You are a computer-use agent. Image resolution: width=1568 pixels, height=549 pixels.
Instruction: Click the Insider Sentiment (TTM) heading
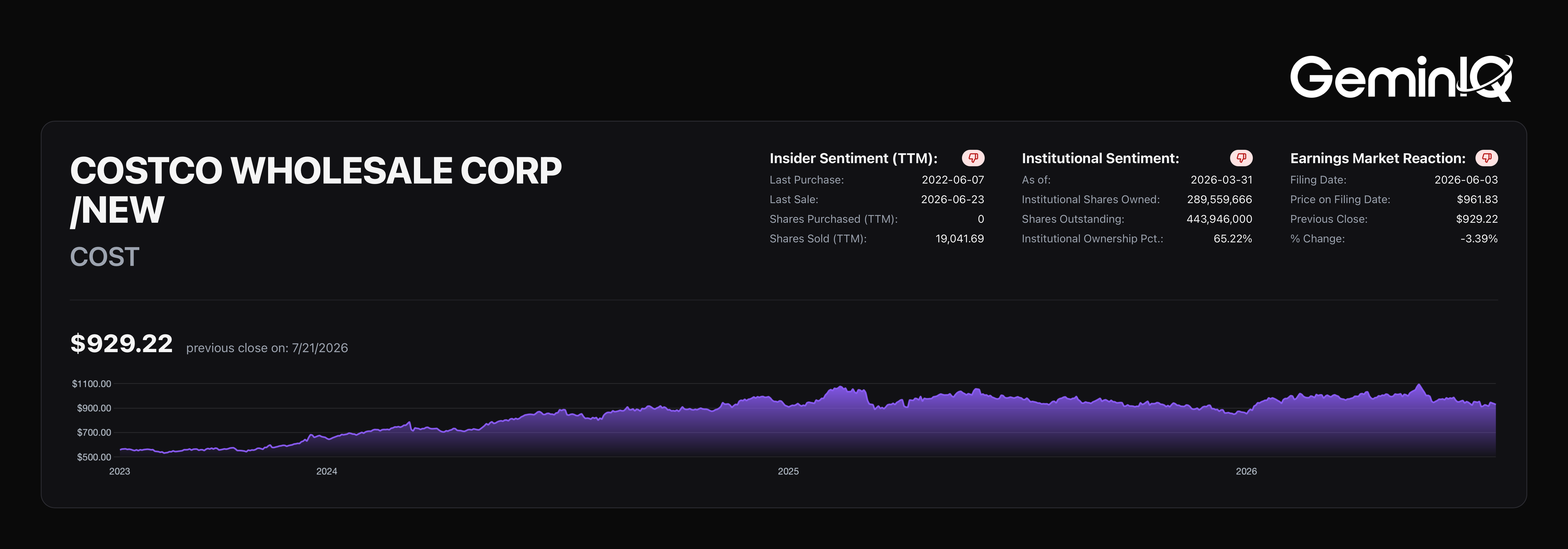(854, 158)
